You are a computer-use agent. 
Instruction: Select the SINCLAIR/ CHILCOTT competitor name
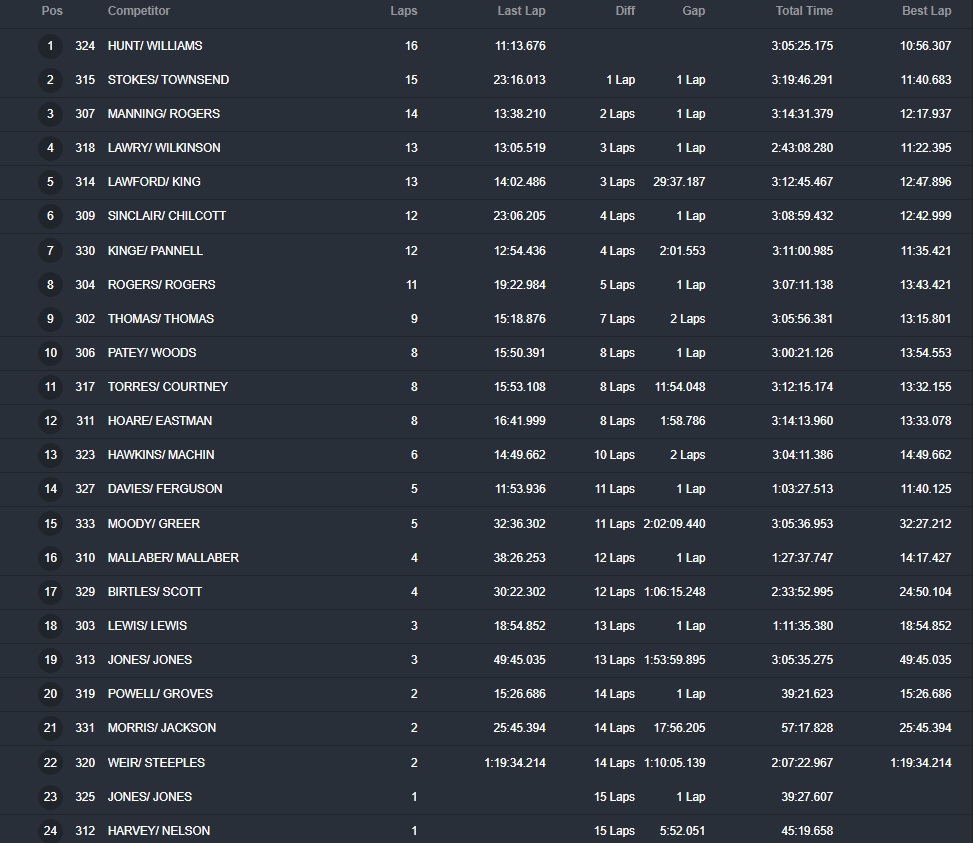click(x=167, y=216)
